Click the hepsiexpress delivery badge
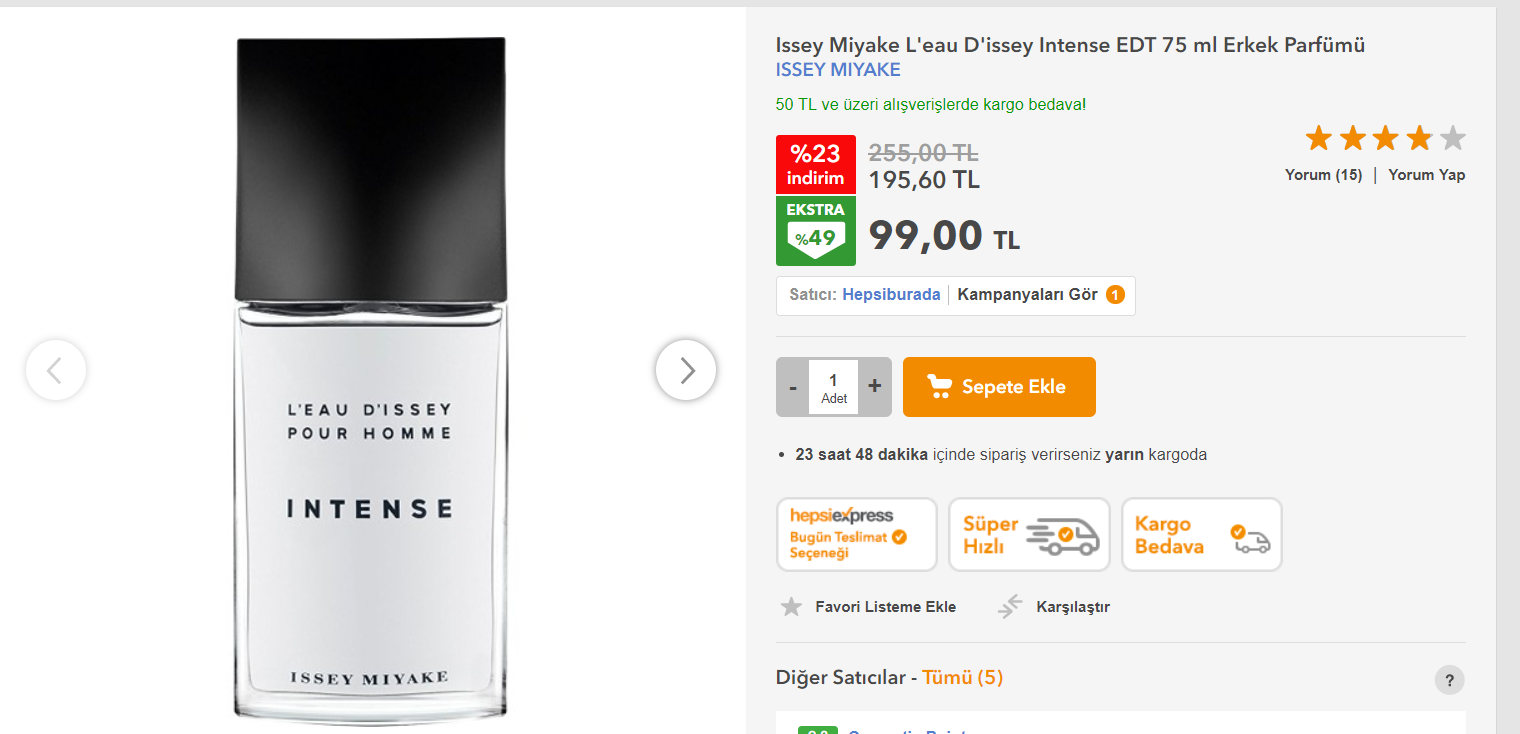 pyautogui.click(x=857, y=535)
